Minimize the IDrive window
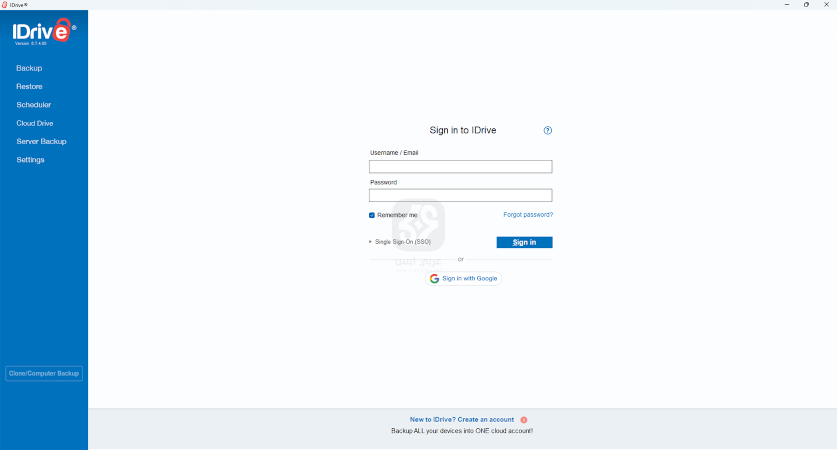The width and height of the screenshot is (837, 450). click(x=787, y=5)
